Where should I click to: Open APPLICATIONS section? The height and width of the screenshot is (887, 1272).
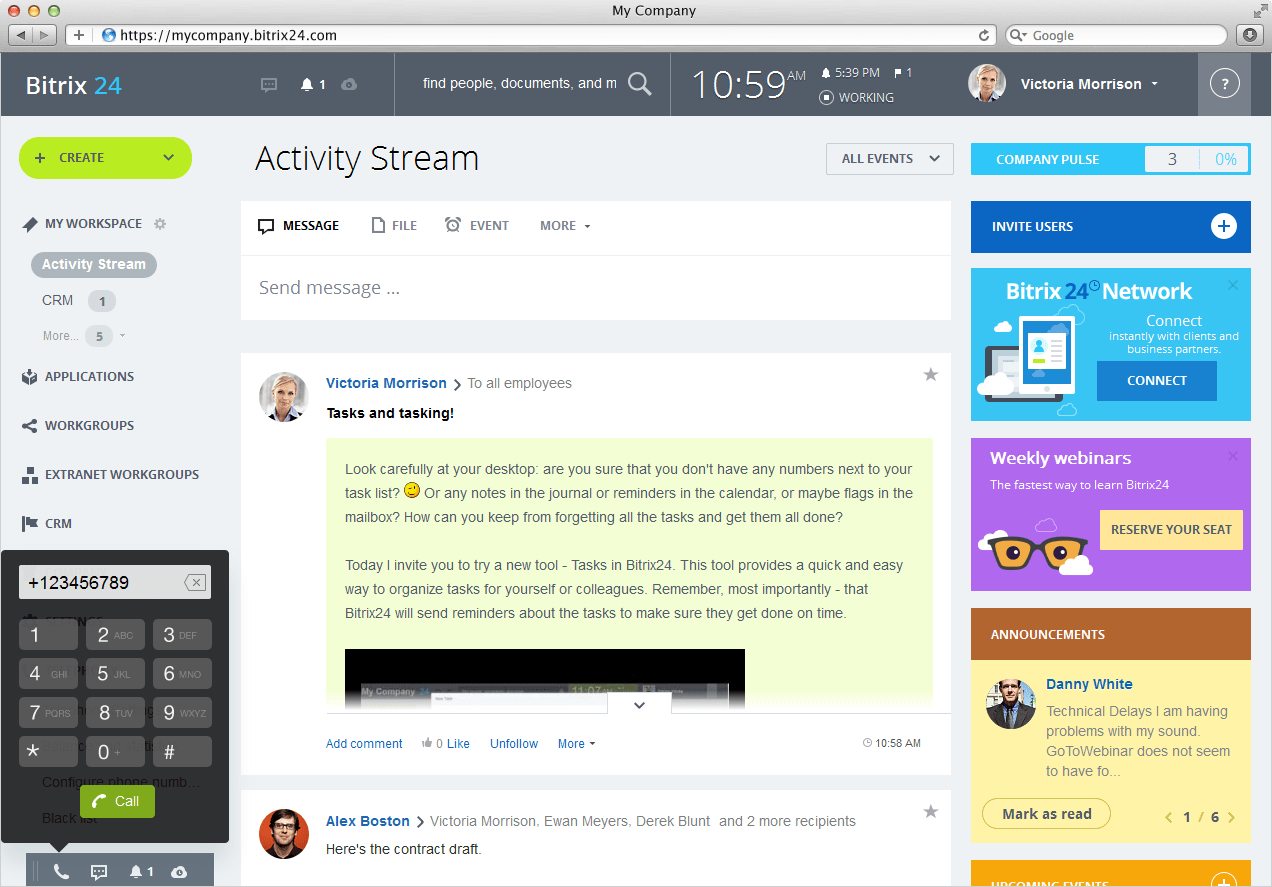tap(78, 377)
